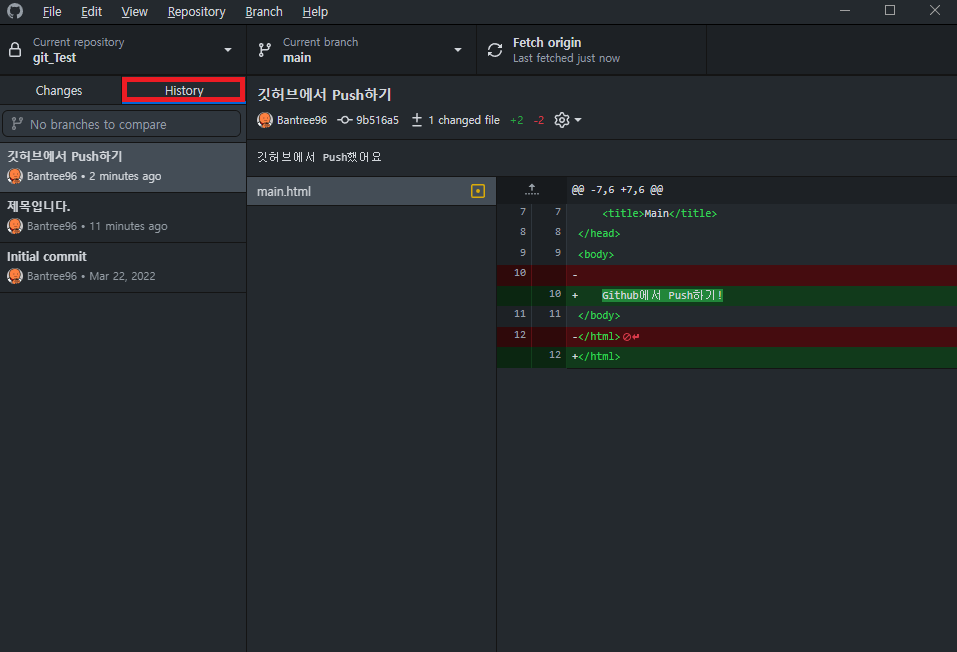Click Bantree96 avatar in Initial commit row
This screenshot has height=652, width=957.
15,276
